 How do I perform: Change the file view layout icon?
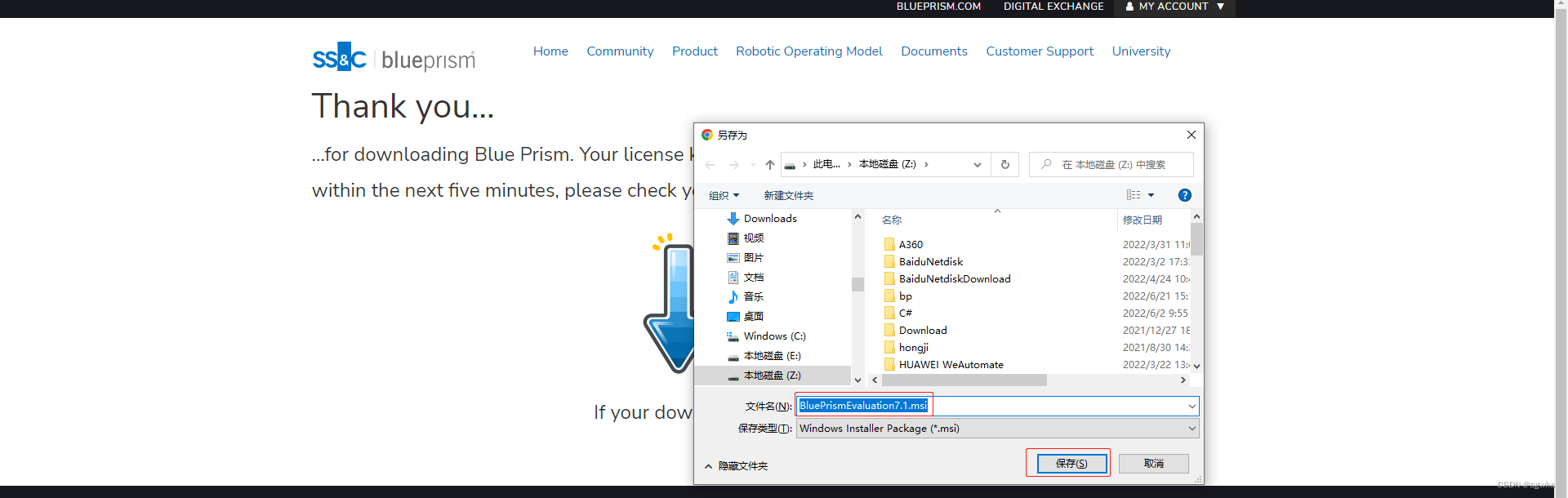(x=1134, y=195)
